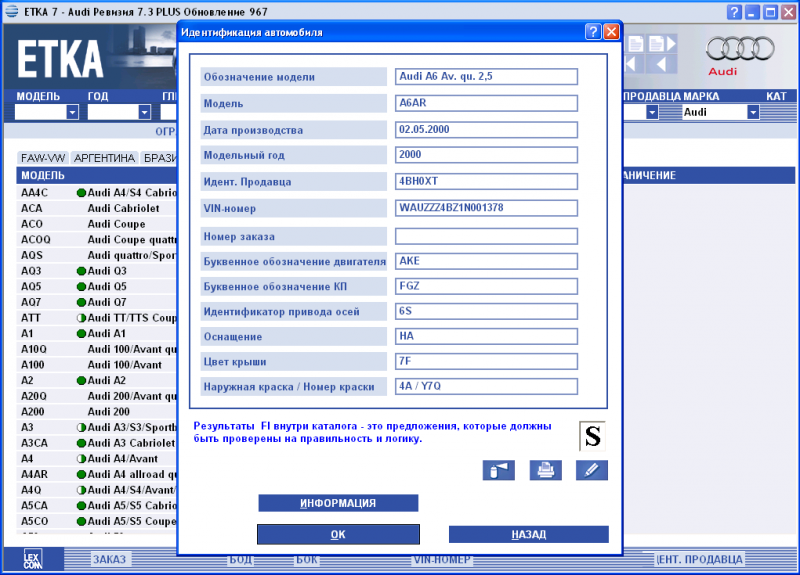Click the half-filled dot beside Audi A4/Avant
Screen dimensions: 800x575
point(81,459)
